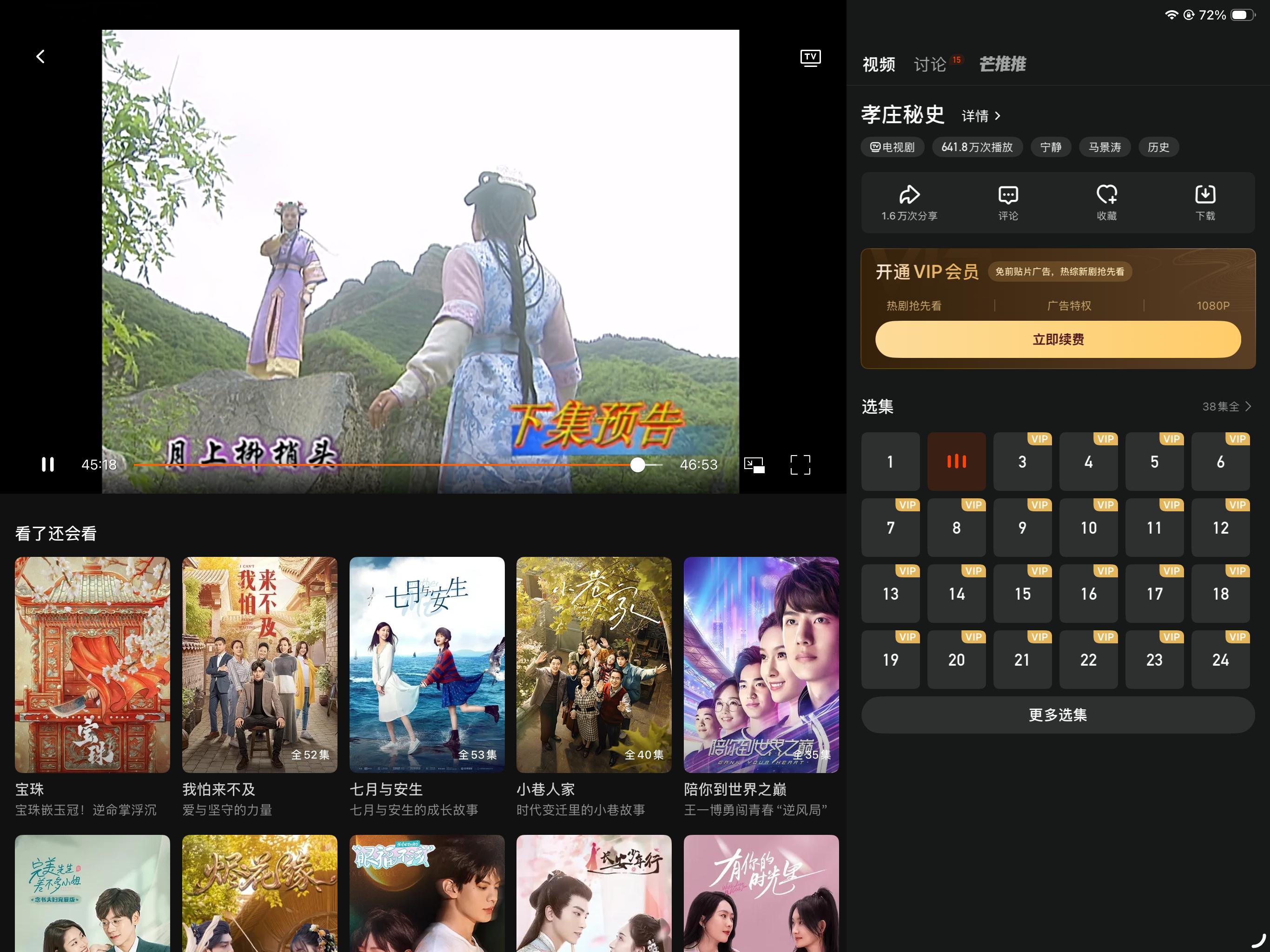Enter fullscreen with the expand icon
The image size is (1270, 952).
click(800, 464)
